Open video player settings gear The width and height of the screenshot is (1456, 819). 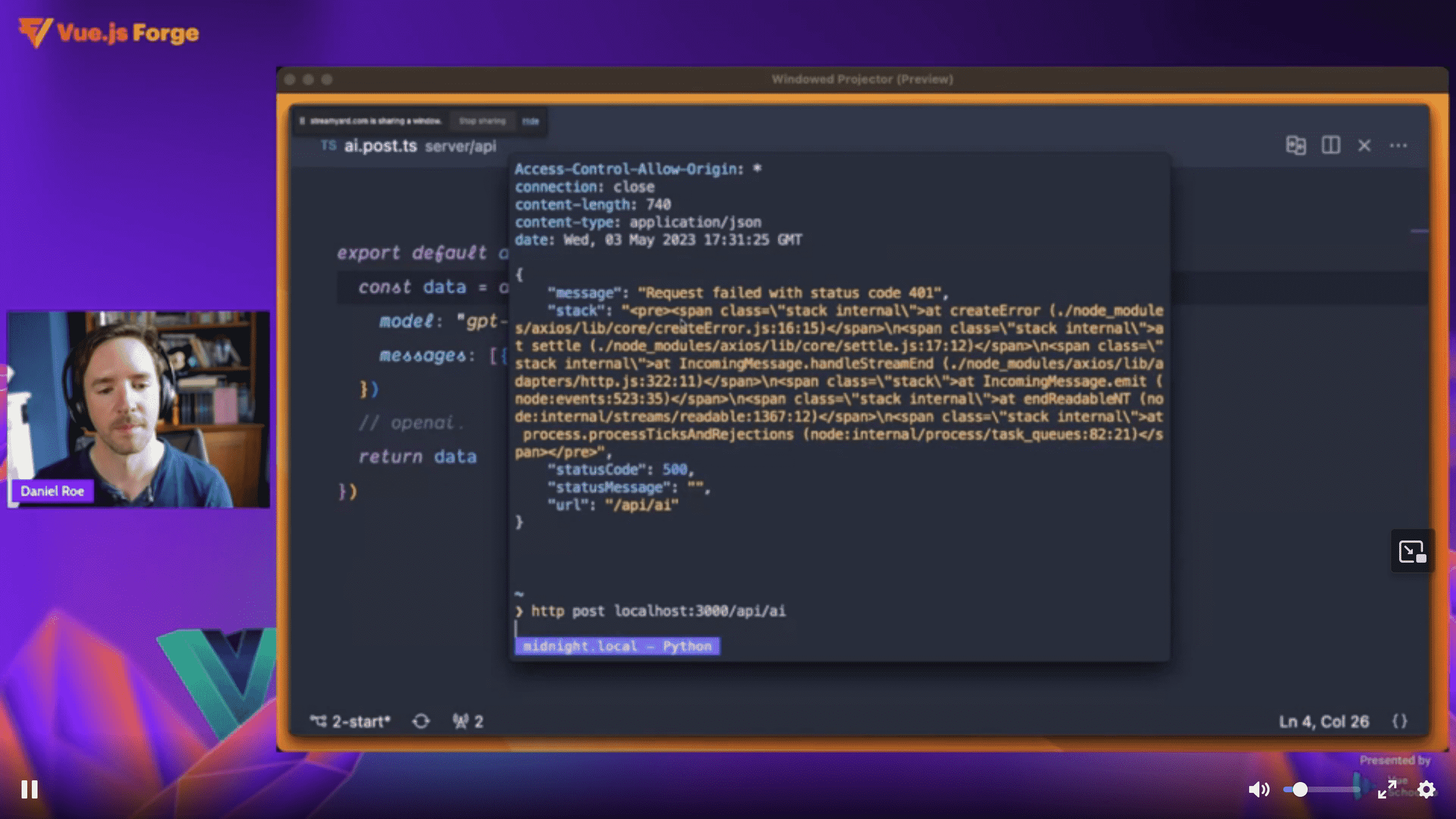tap(1426, 789)
